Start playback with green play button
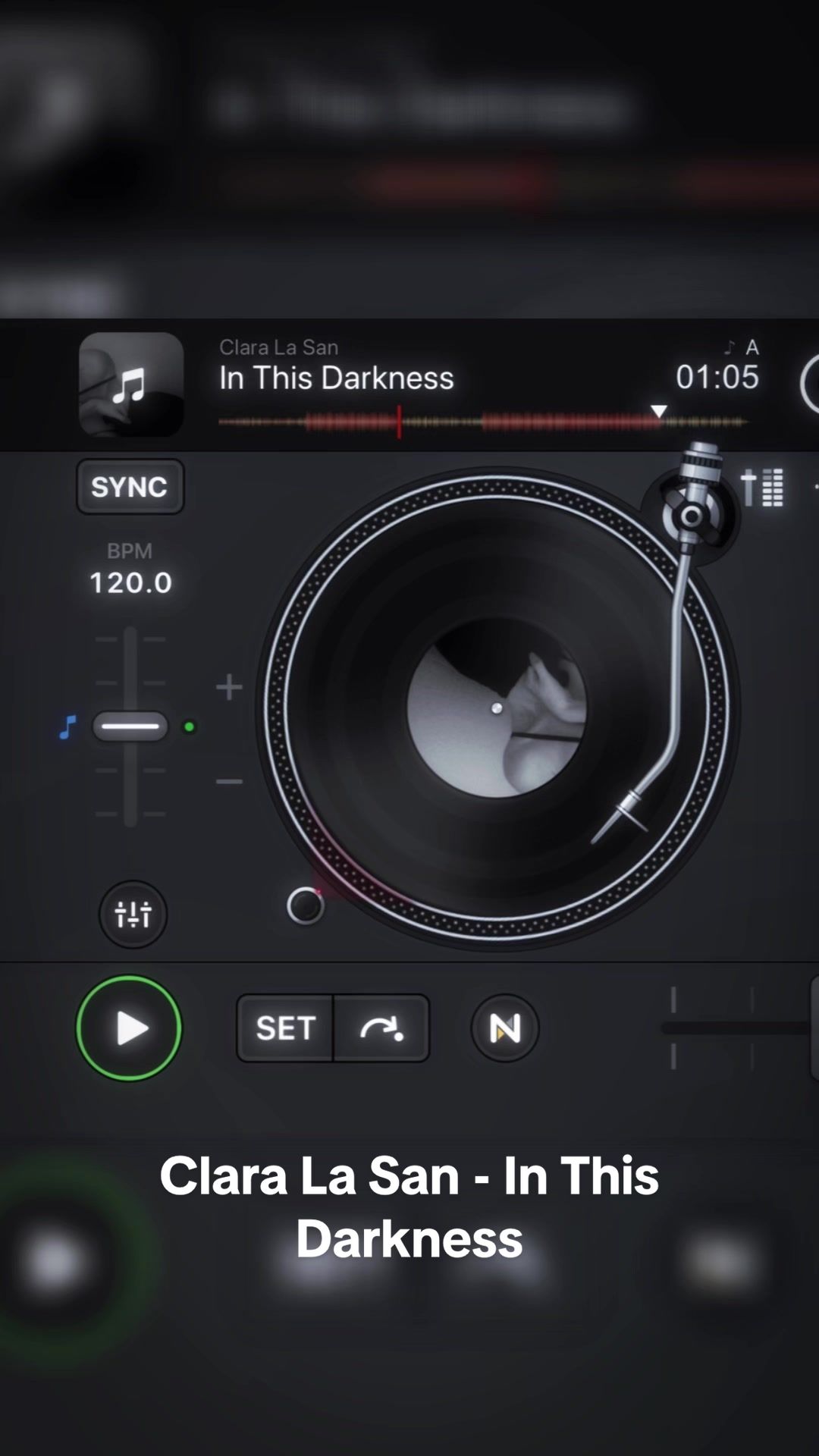Viewport: 819px width, 1456px height. (x=129, y=1028)
